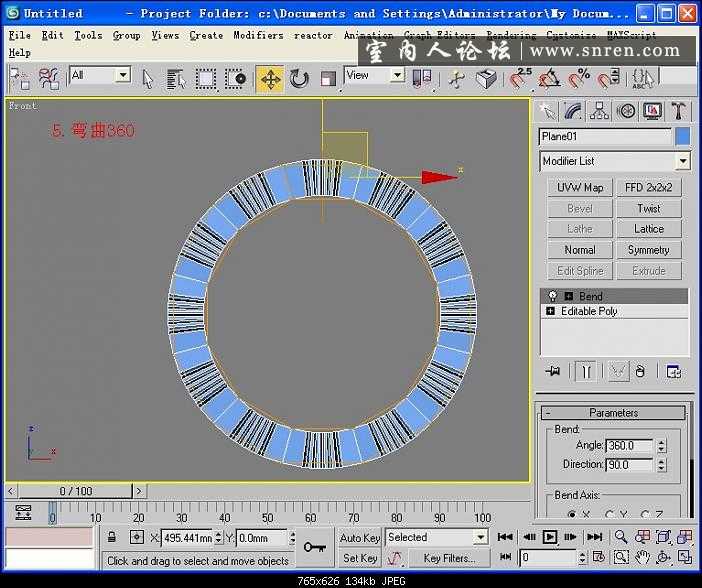Click the Bind to Space Warp tool

pos(49,79)
